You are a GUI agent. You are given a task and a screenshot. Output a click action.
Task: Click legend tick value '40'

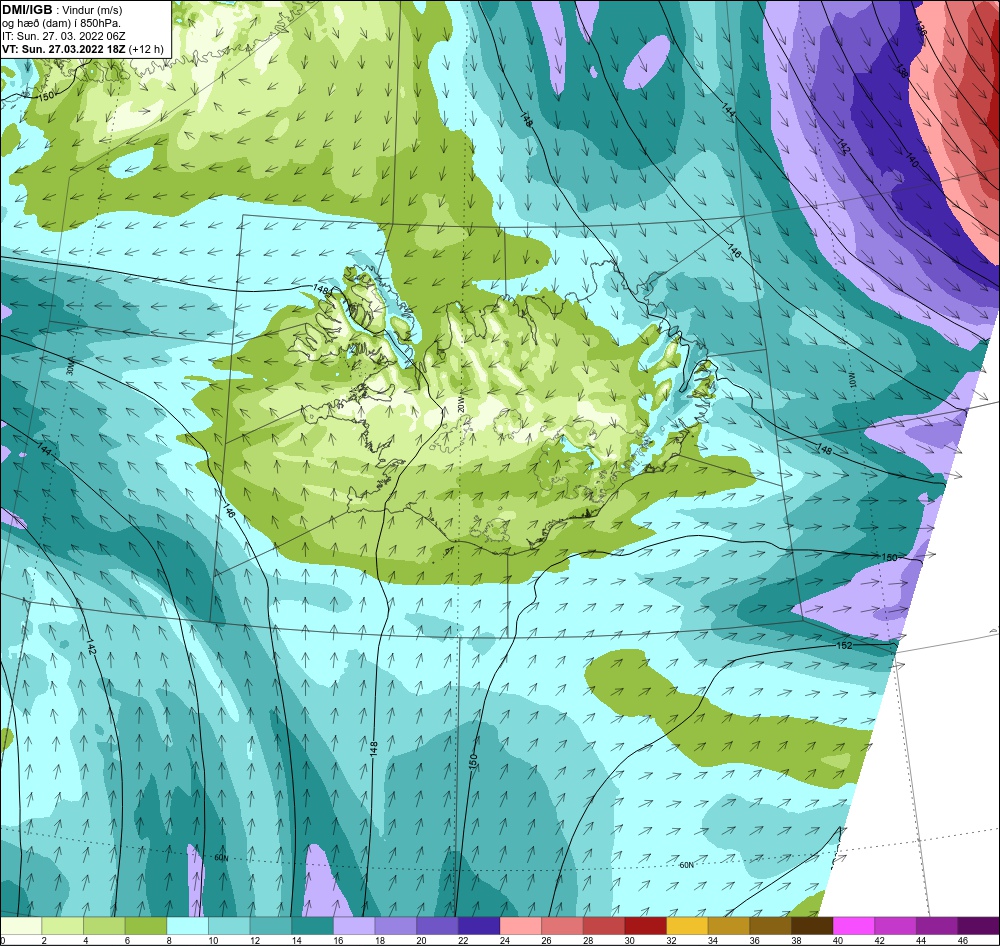pos(837,940)
